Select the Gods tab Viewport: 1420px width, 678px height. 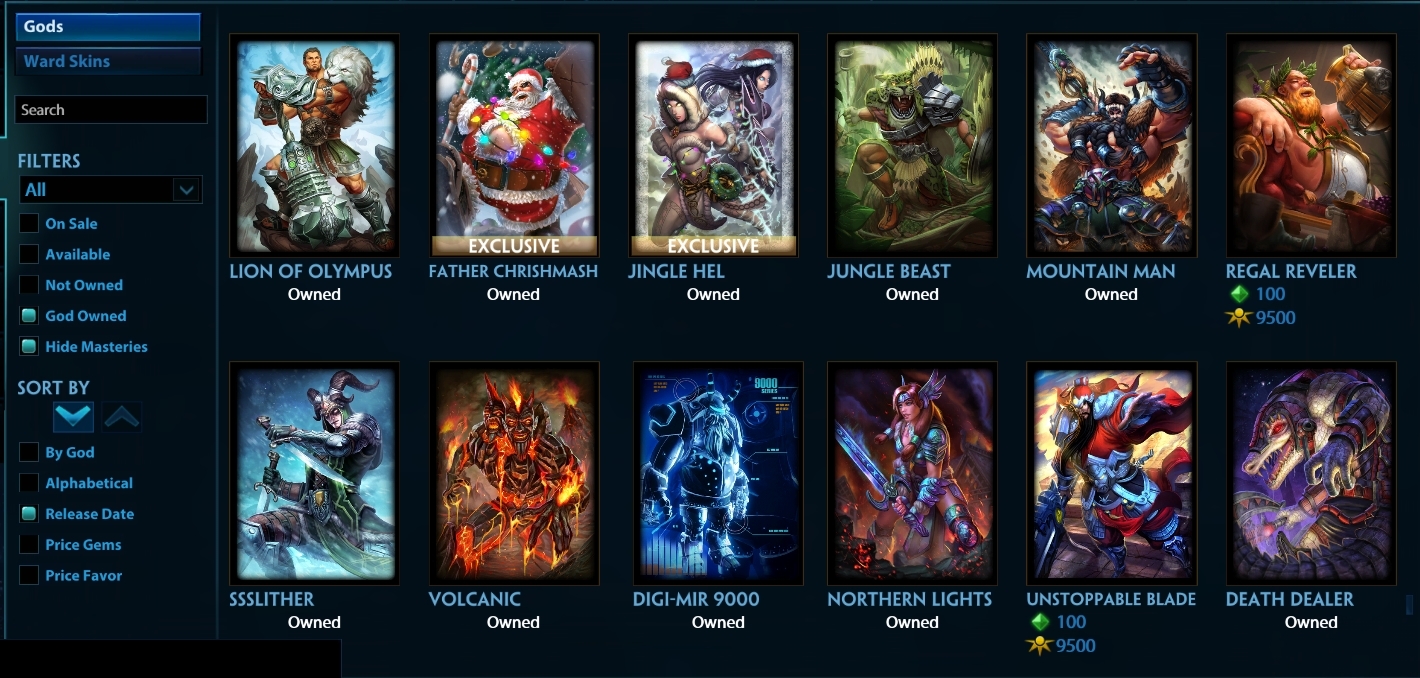(x=108, y=27)
